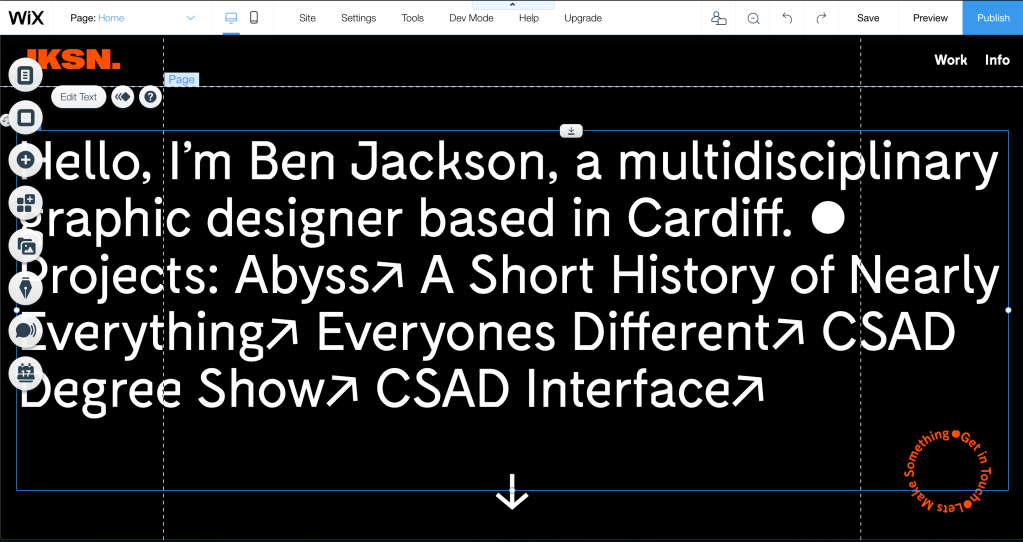Open the Add Apps grid icon
The image size is (1023, 542).
pos(26,203)
